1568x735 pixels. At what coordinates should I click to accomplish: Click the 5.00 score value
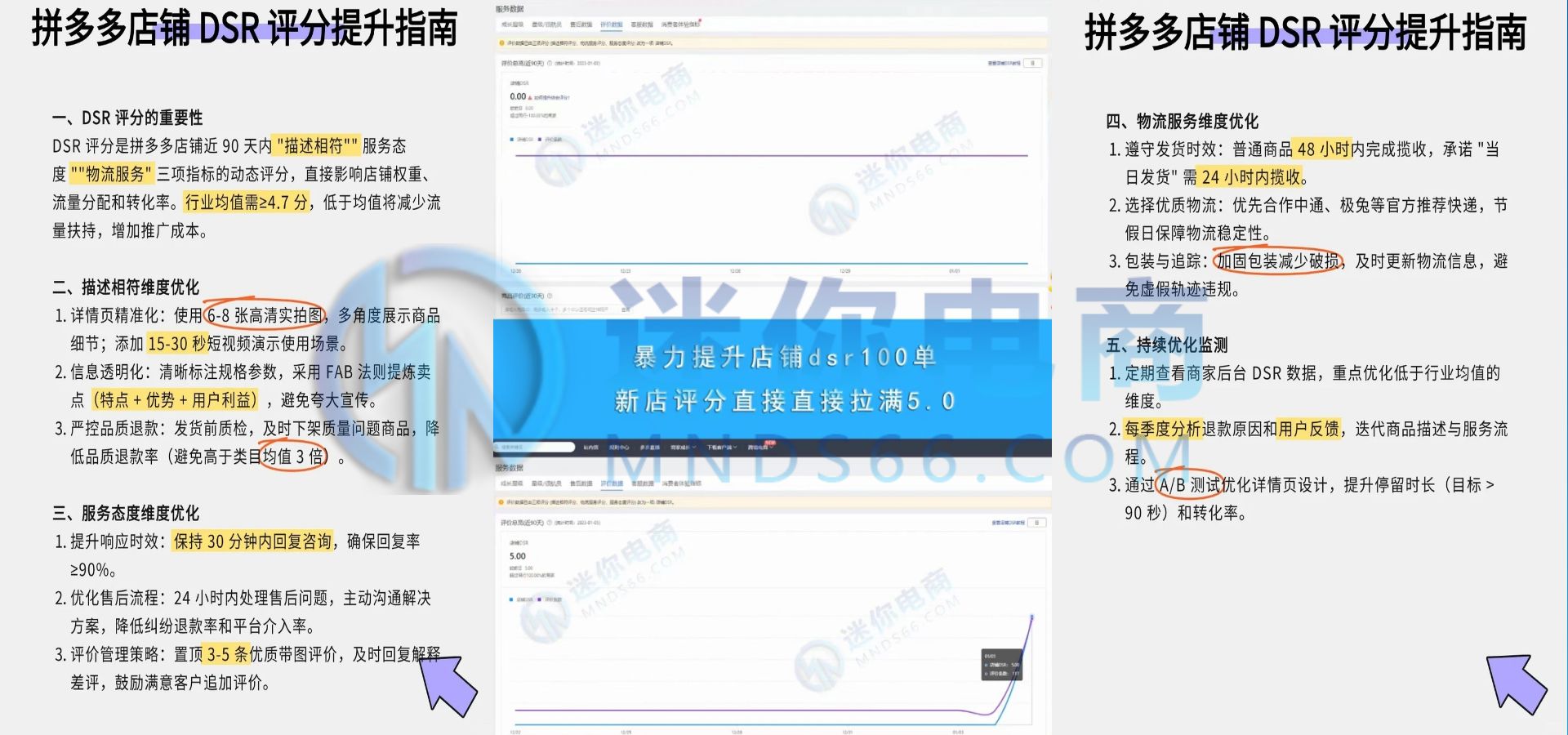tap(518, 556)
